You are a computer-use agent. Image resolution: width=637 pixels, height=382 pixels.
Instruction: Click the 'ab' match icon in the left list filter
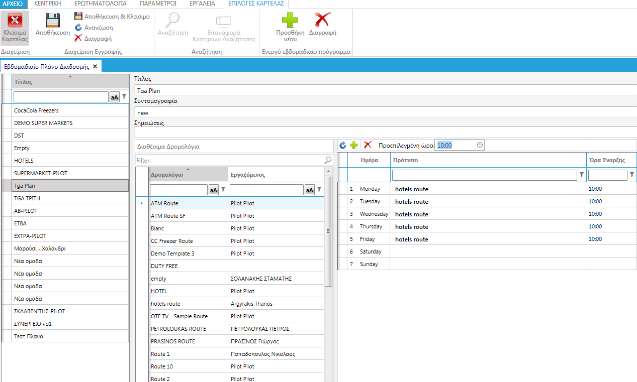(115, 97)
